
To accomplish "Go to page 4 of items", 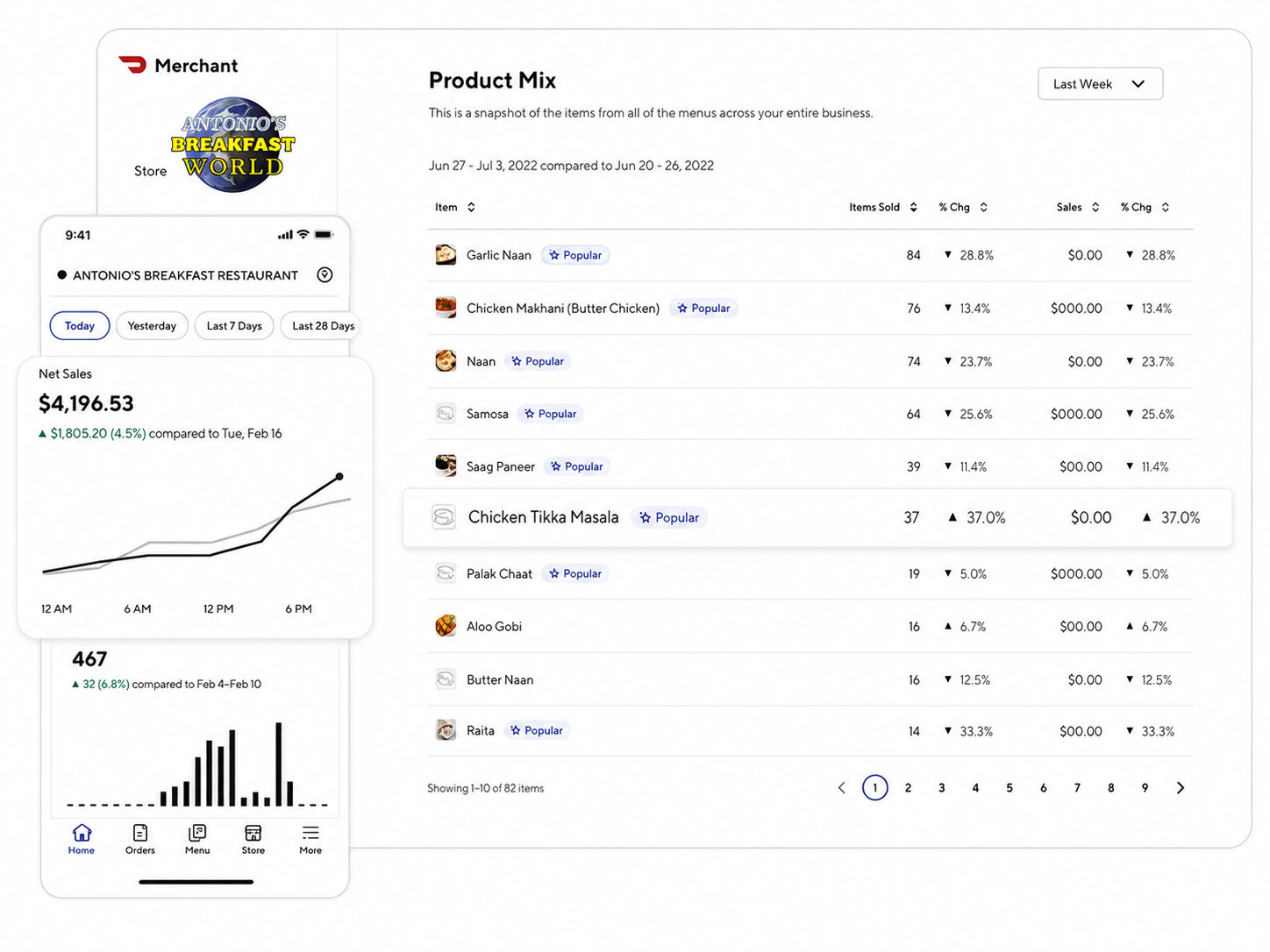I will pyautogui.click(x=975, y=788).
